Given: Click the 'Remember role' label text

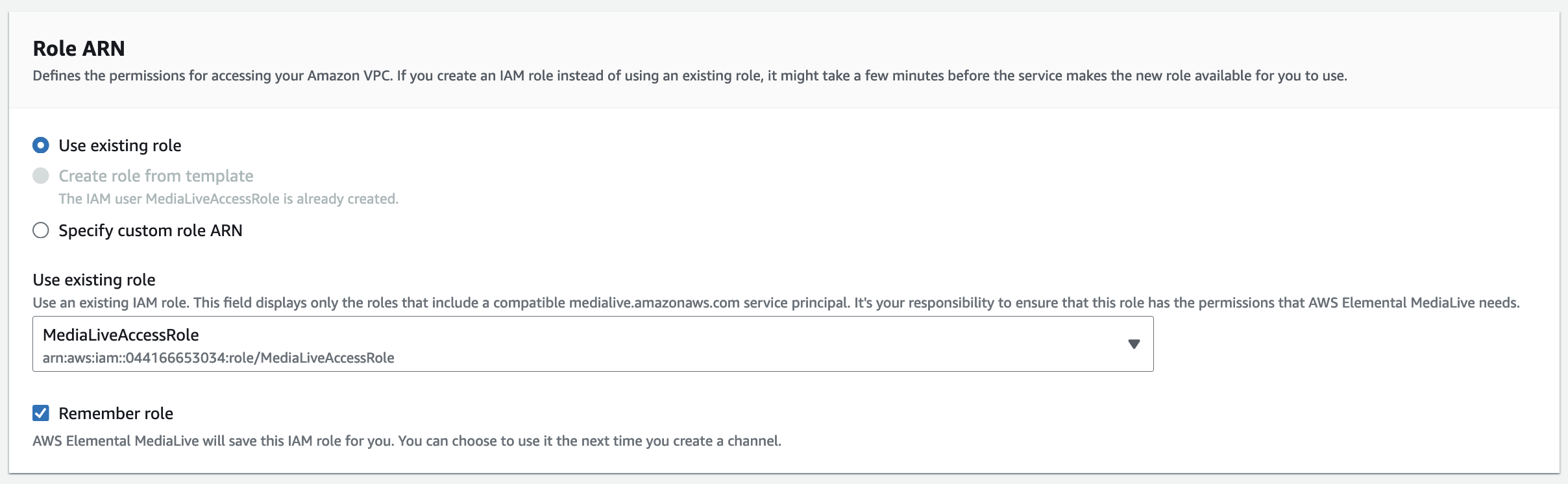Looking at the screenshot, I should 116,413.
